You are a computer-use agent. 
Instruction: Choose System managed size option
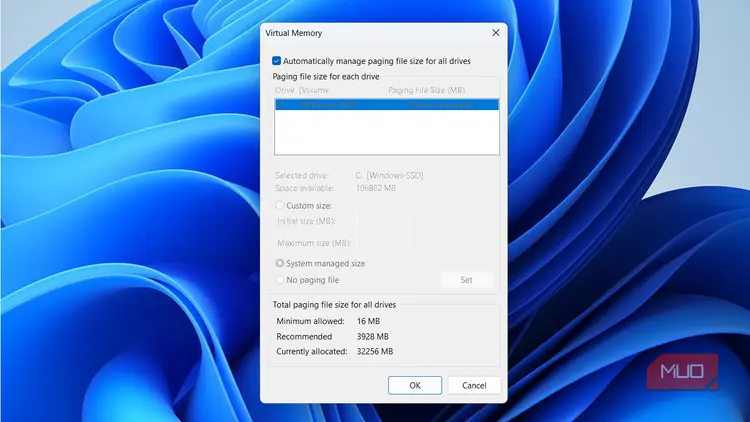[280, 263]
